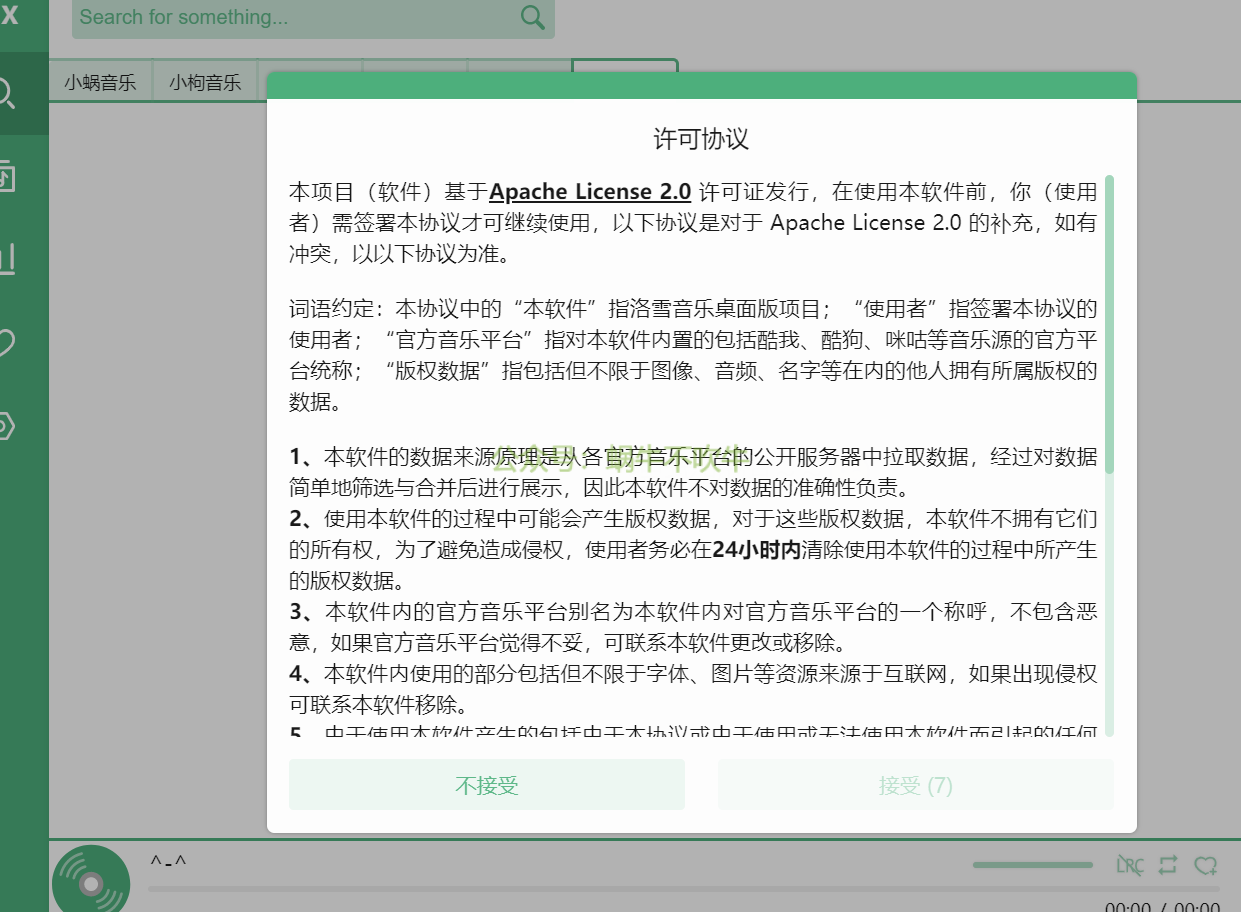Click the vinyl disc album cover
Screen dimensions: 1241x912
(90, 882)
